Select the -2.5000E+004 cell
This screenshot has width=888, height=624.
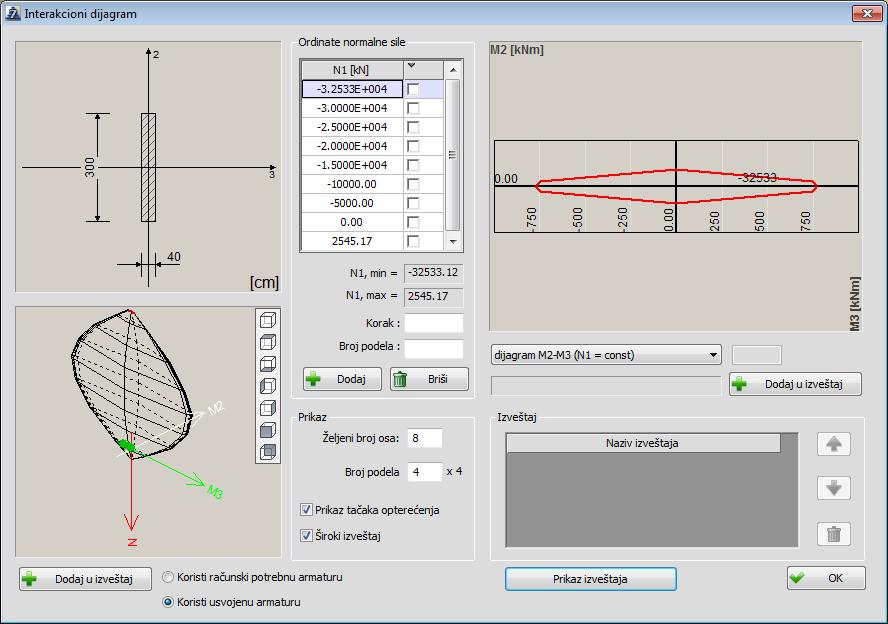coord(352,127)
